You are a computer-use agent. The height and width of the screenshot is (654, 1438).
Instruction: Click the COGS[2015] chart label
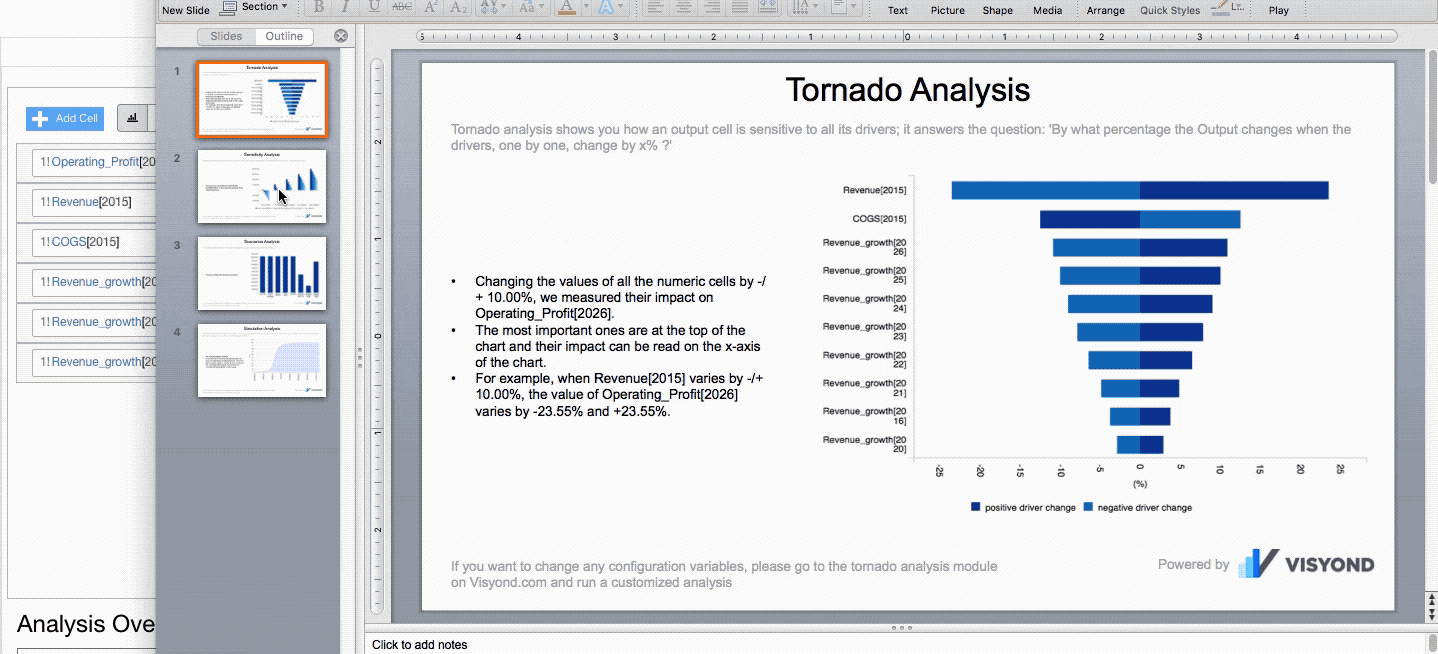point(880,218)
